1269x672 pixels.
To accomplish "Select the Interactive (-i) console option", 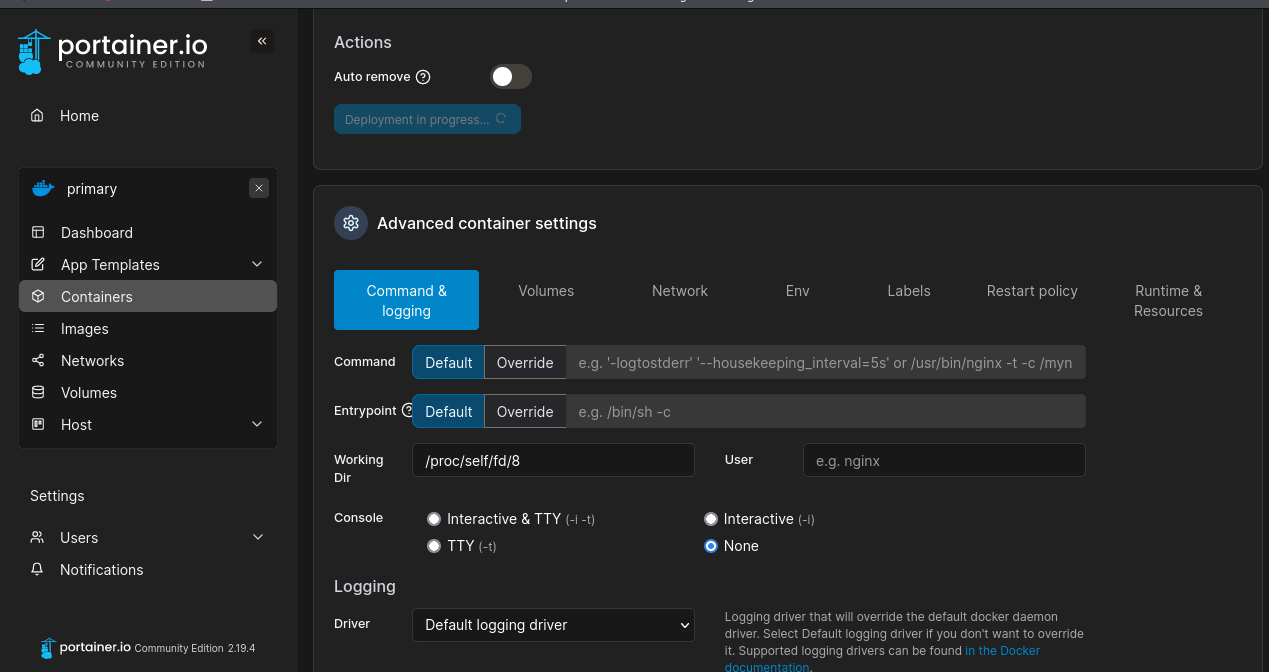I will point(711,519).
